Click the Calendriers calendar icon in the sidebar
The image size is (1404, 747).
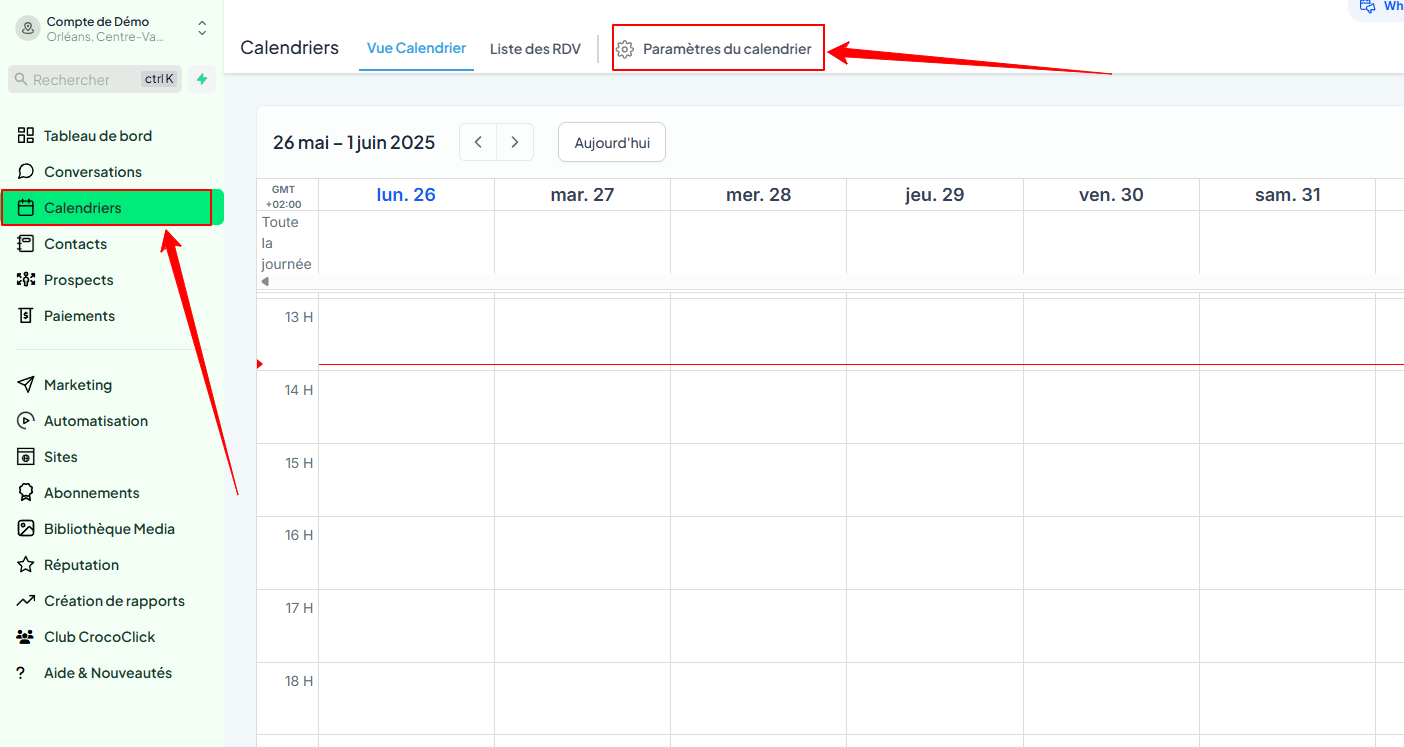click(26, 208)
